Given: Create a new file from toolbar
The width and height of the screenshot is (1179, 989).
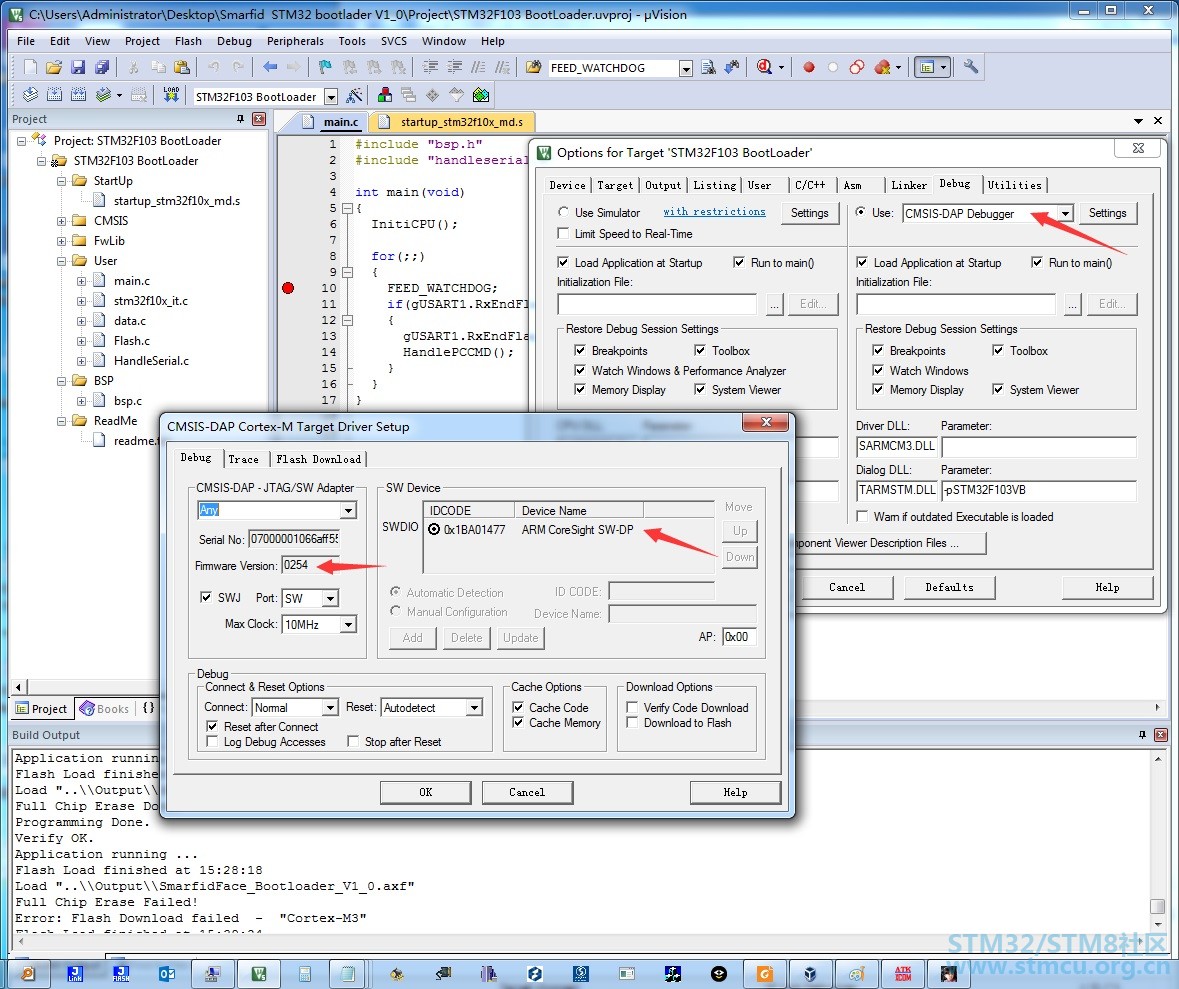Looking at the screenshot, I should [30, 68].
